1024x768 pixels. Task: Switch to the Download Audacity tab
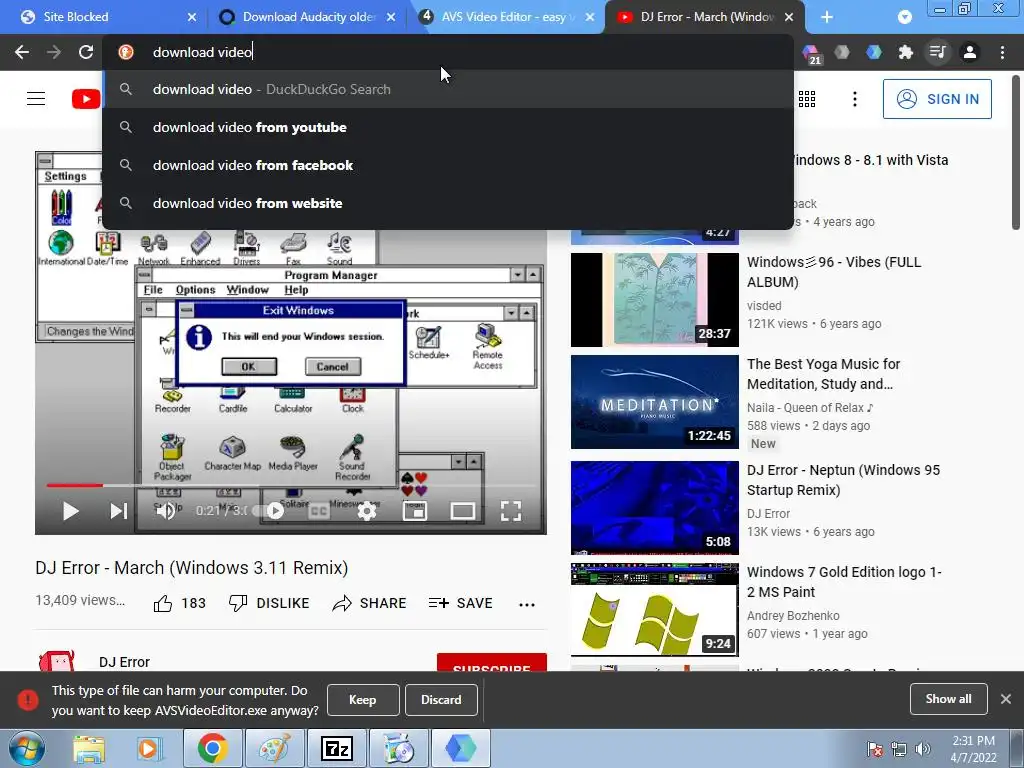307,17
